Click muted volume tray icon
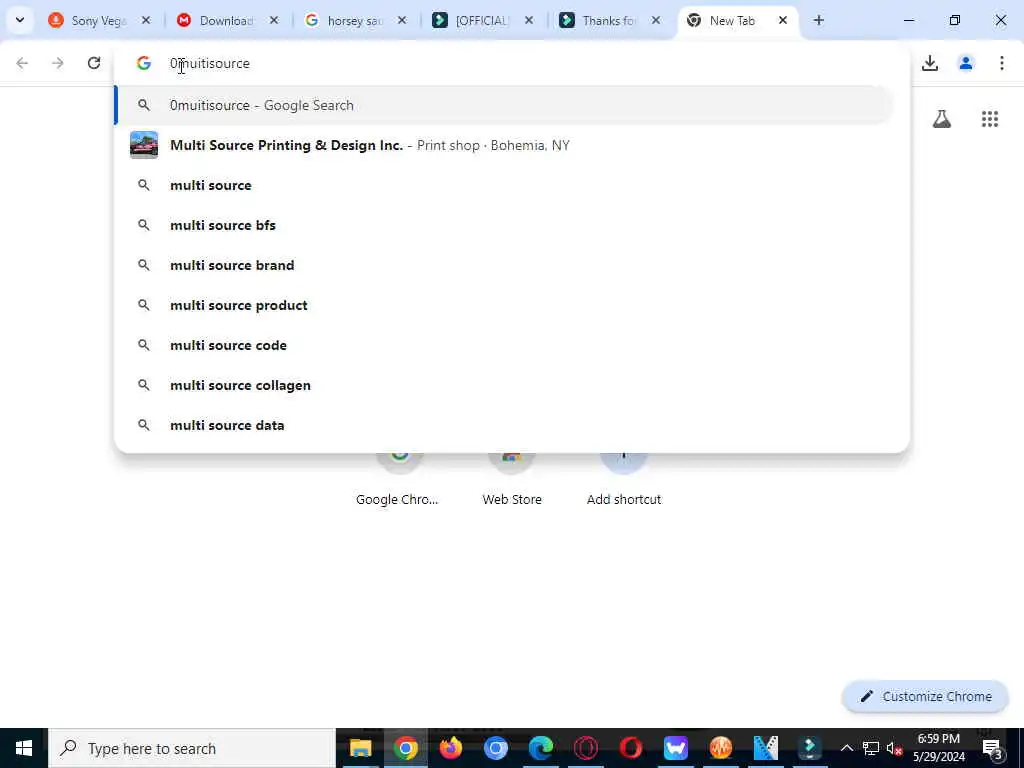 (x=894, y=748)
